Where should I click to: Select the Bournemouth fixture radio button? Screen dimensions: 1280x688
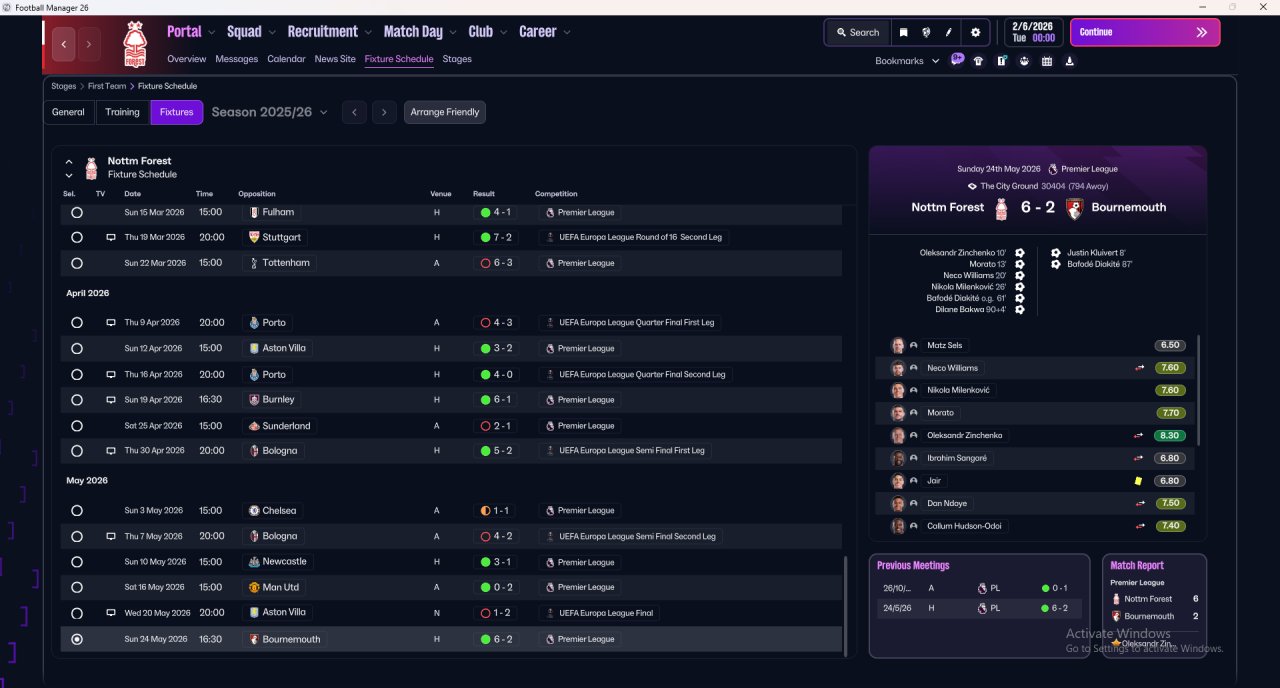(77, 639)
